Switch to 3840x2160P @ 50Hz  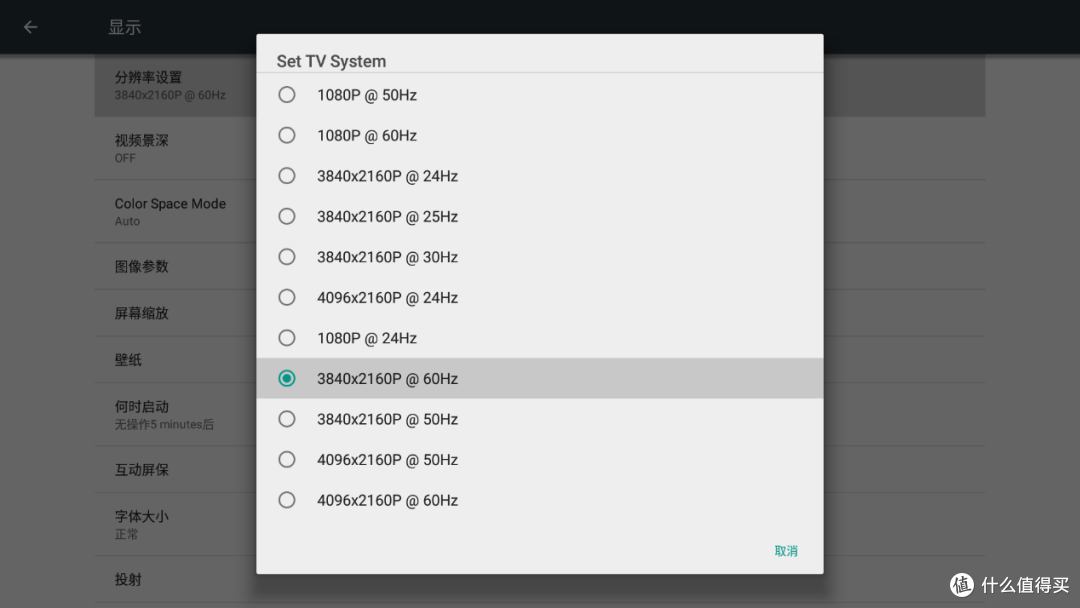click(x=539, y=419)
